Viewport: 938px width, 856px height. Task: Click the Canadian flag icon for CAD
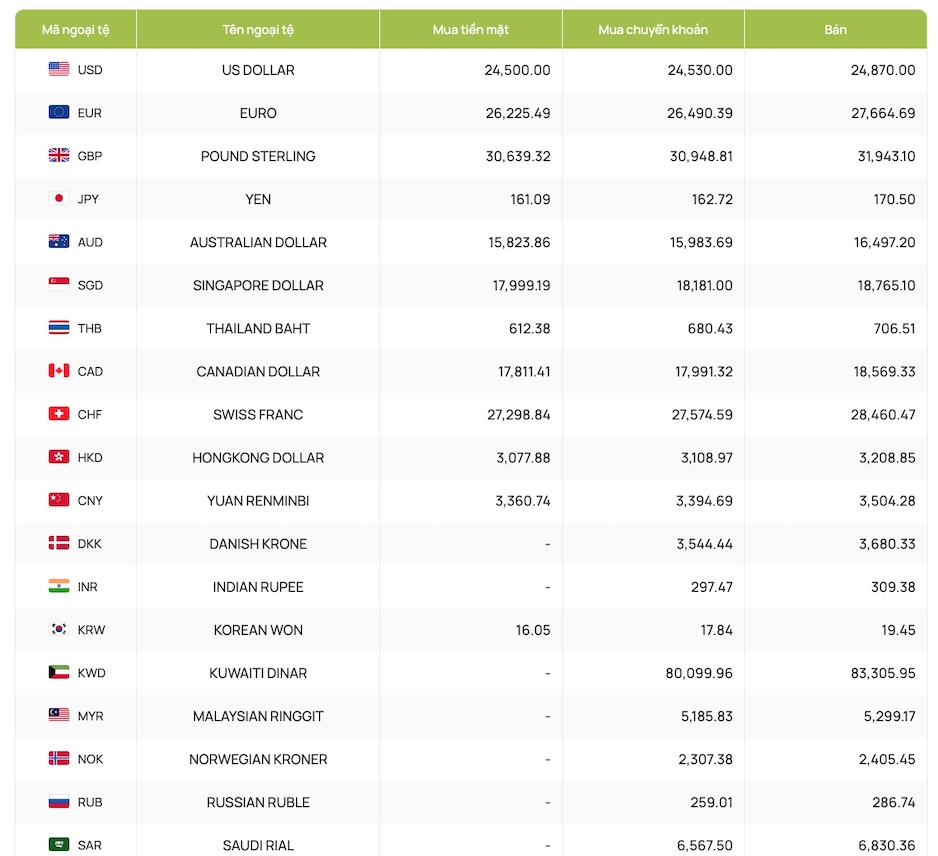point(59,370)
